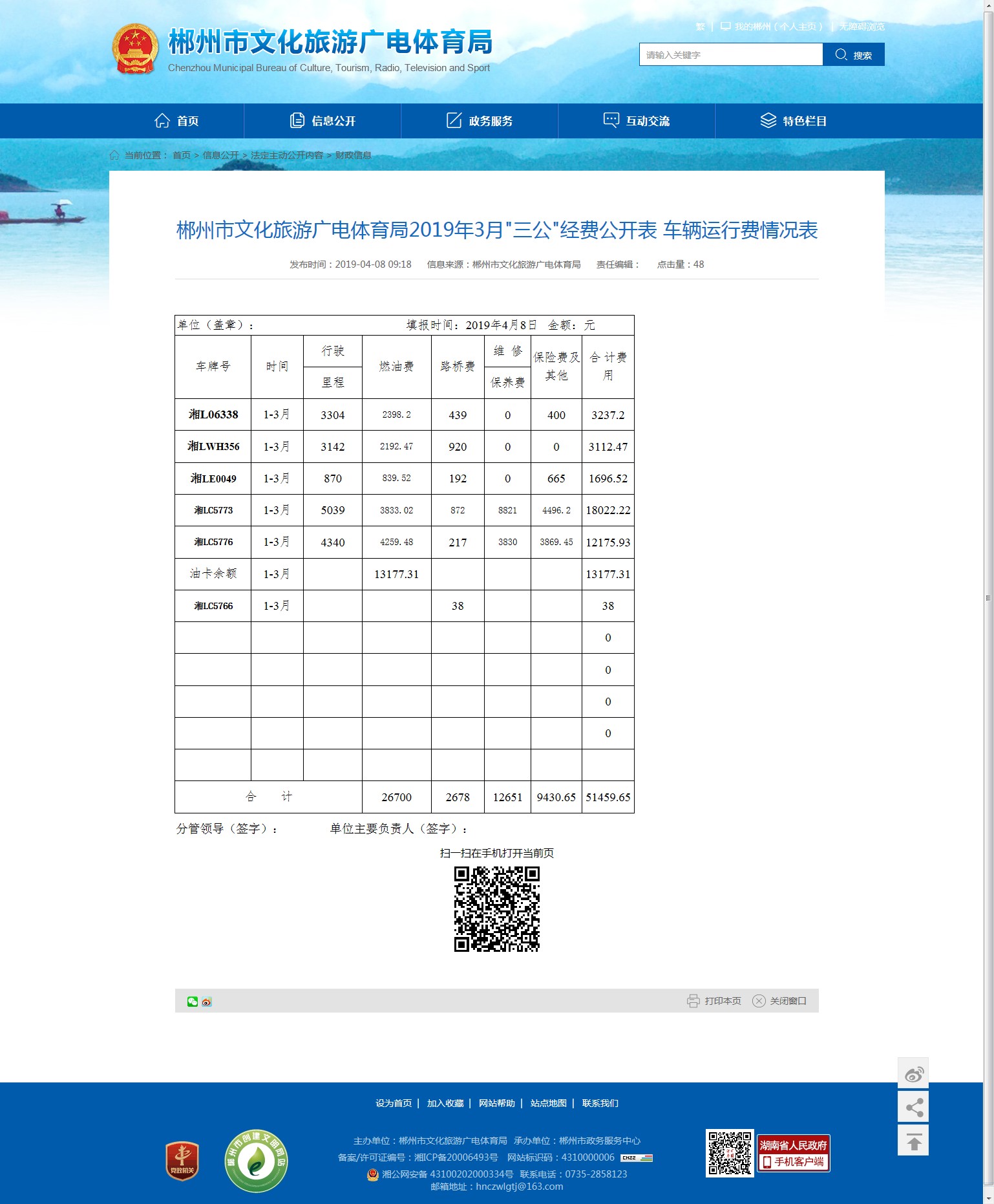Click the footer QR code image
This screenshot has height=1204, width=994.
730,1153
